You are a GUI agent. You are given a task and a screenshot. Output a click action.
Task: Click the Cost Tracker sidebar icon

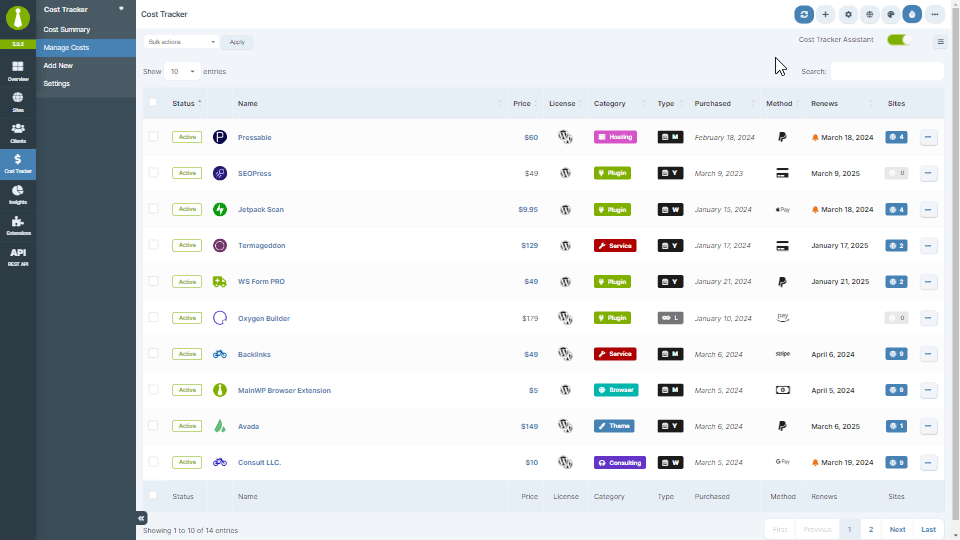18,163
